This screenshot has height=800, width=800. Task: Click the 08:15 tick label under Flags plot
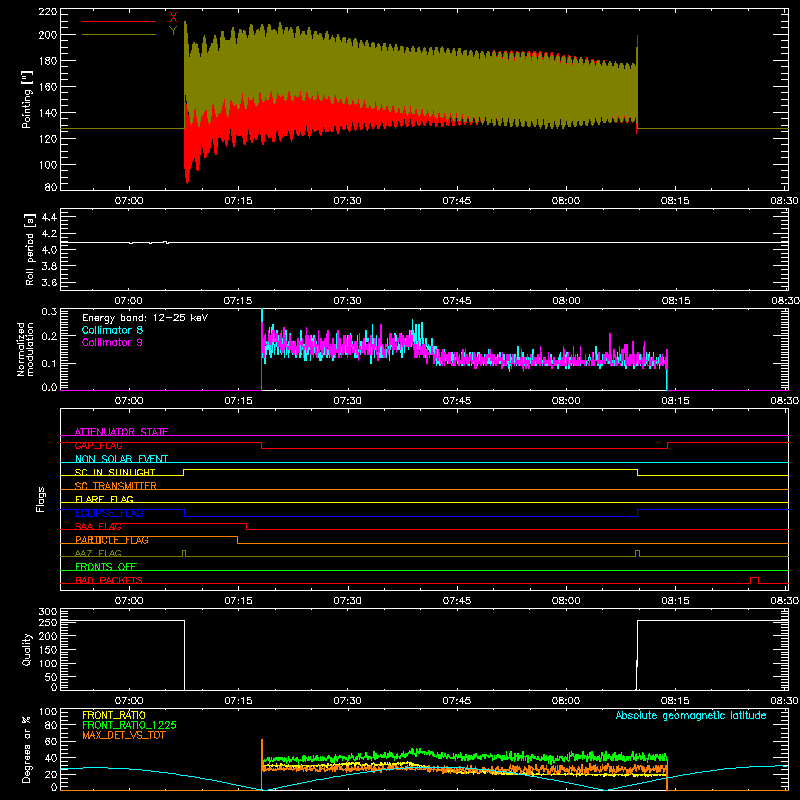tap(675, 601)
